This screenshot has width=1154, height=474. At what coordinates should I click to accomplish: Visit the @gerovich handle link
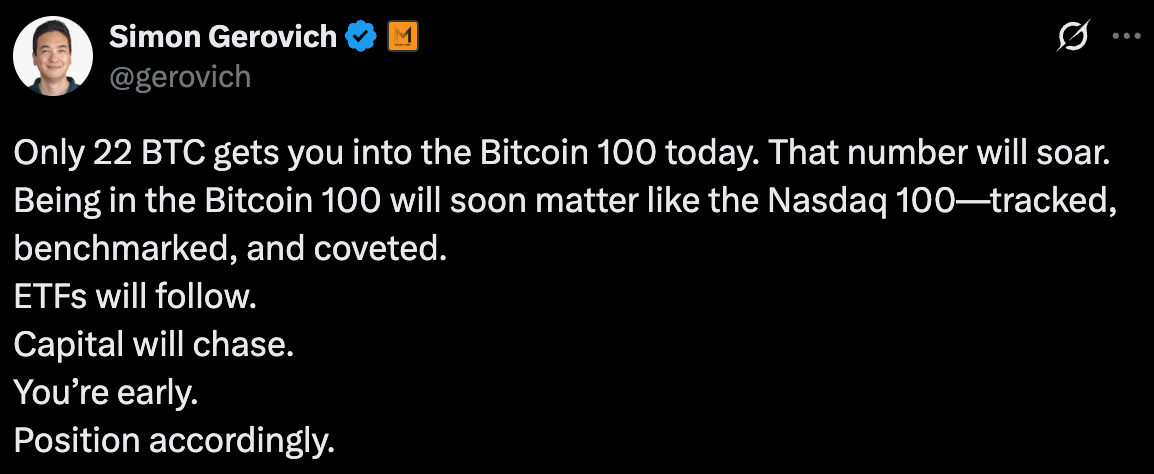(180, 77)
